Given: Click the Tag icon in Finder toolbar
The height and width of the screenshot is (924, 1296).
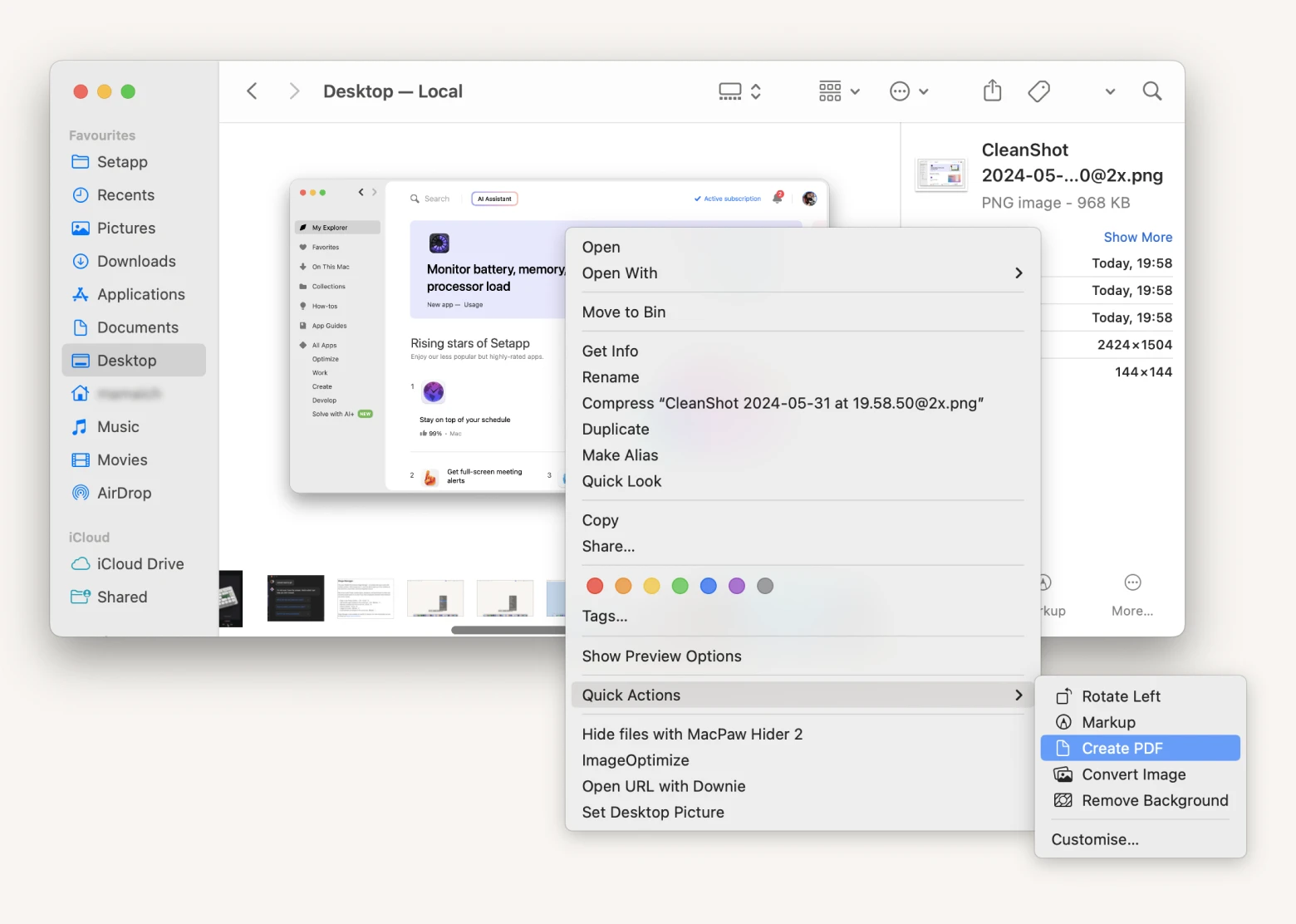Looking at the screenshot, I should coord(1038,91).
